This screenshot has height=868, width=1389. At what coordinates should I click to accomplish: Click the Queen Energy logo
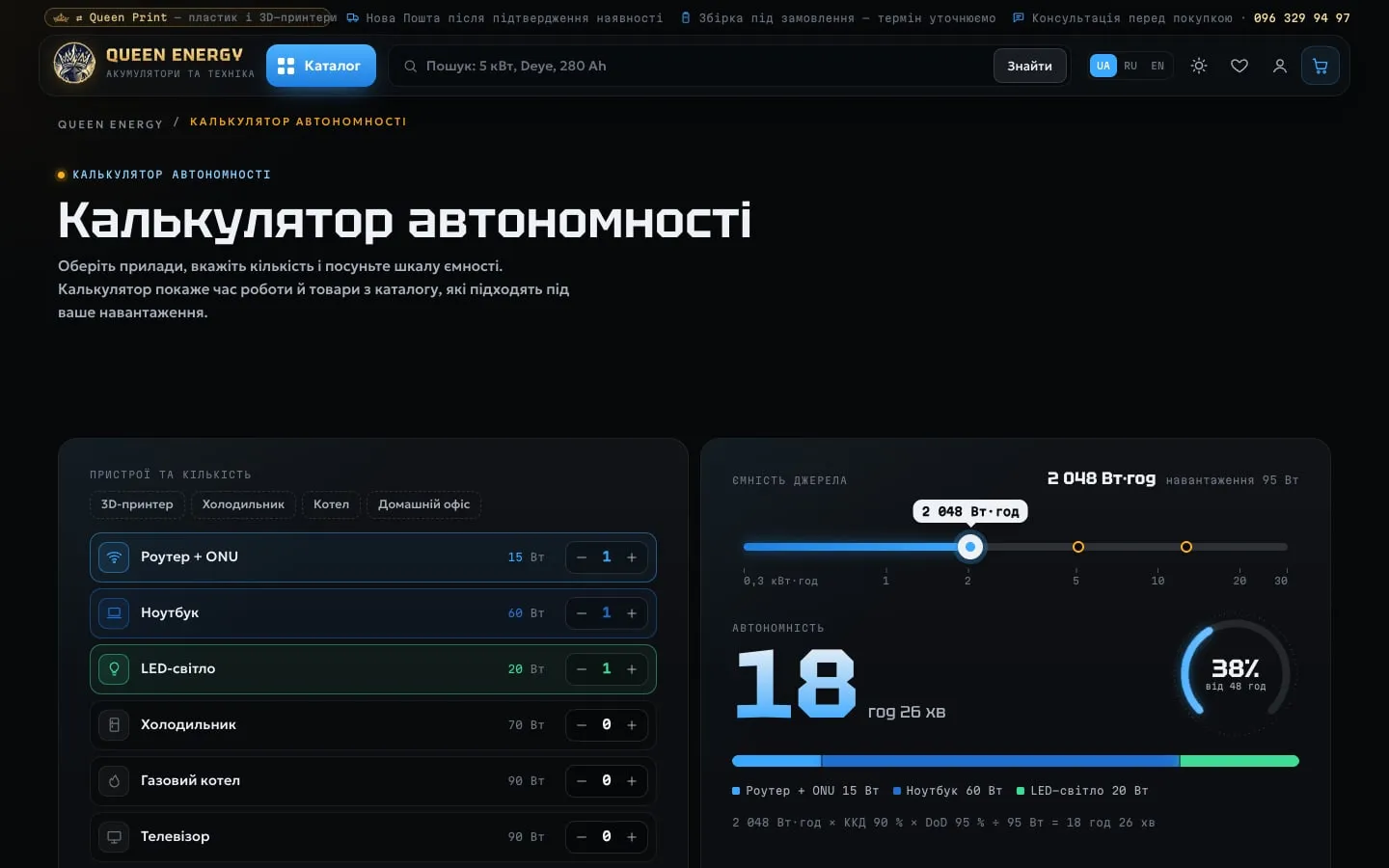pos(154,64)
